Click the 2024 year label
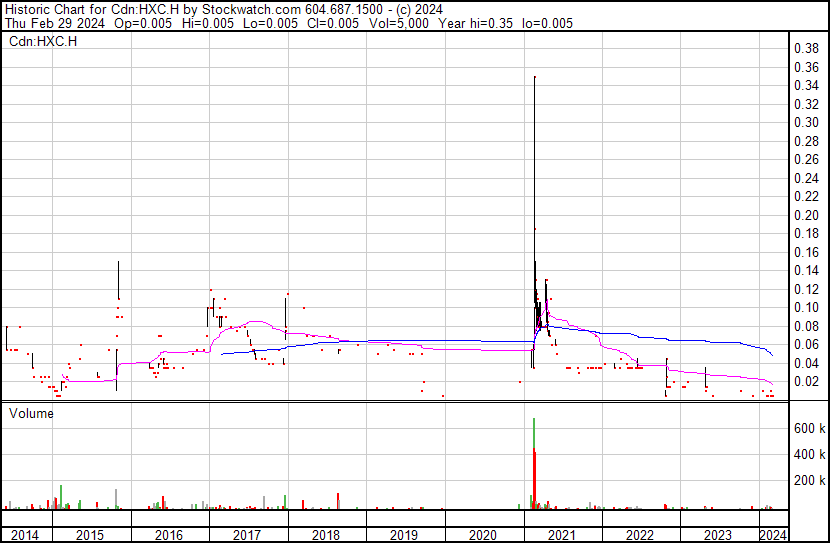This screenshot has width=830, height=543. (774, 535)
